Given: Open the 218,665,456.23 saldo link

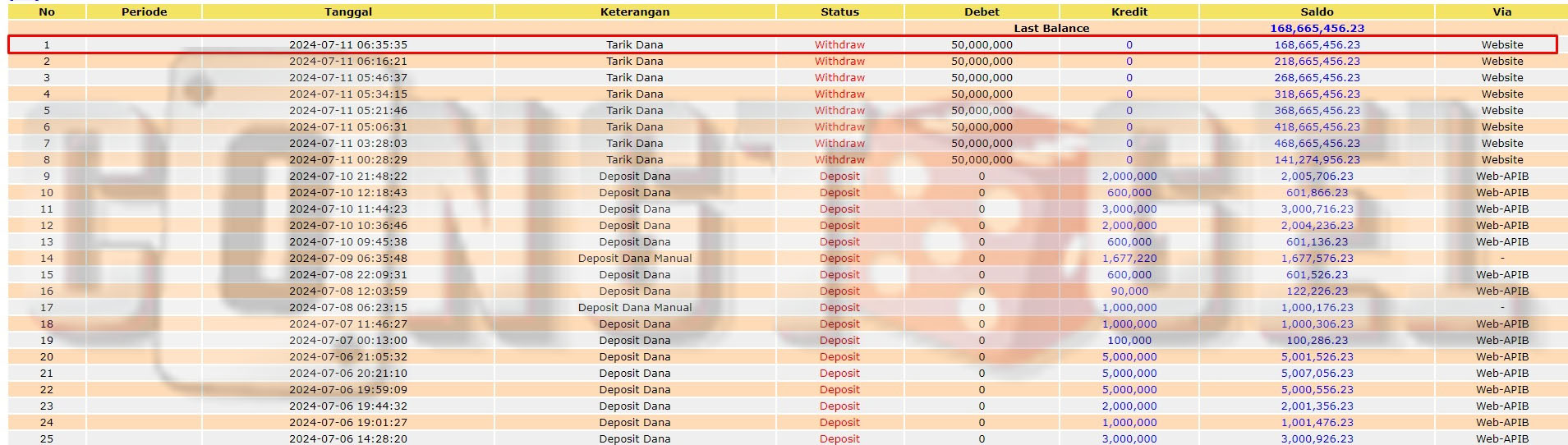Looking at the screenshot, I should (1317, 61).
